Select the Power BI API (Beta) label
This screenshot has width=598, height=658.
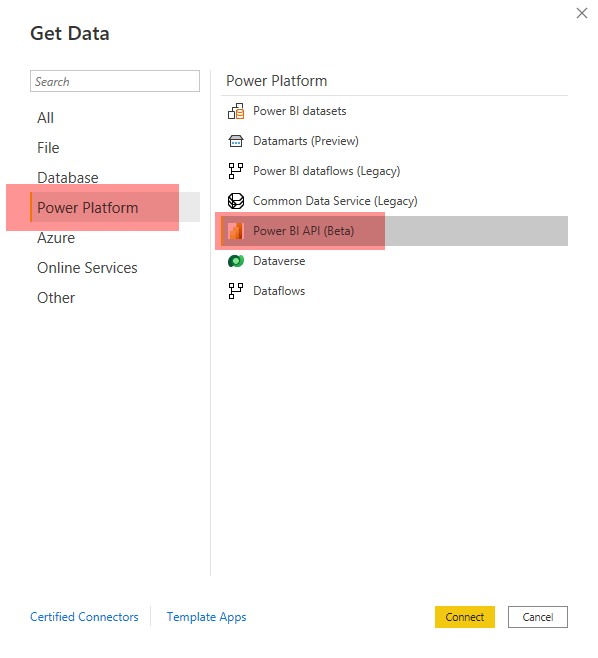coord(303,231)
